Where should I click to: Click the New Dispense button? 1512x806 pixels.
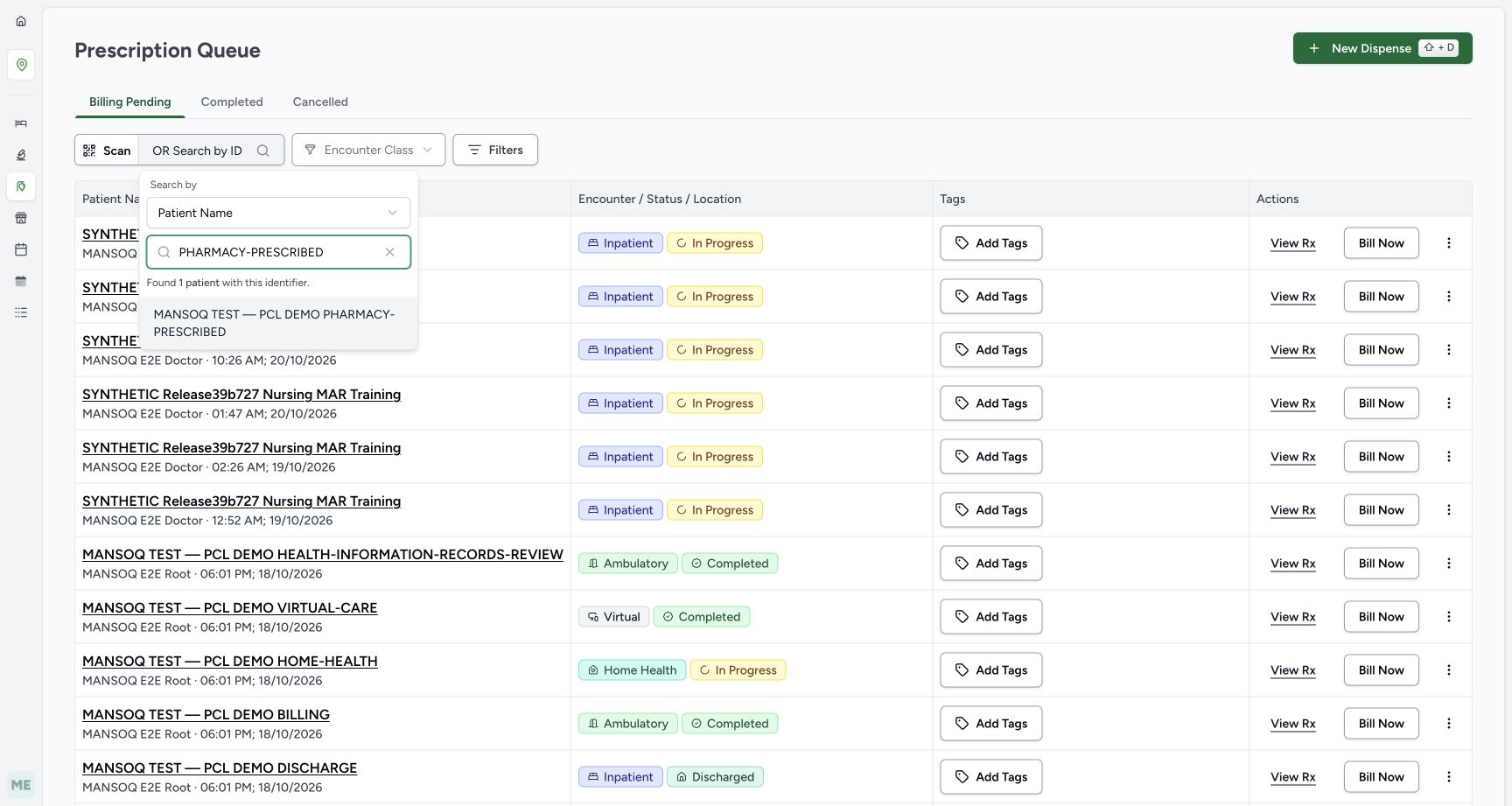pos(1382,48)
